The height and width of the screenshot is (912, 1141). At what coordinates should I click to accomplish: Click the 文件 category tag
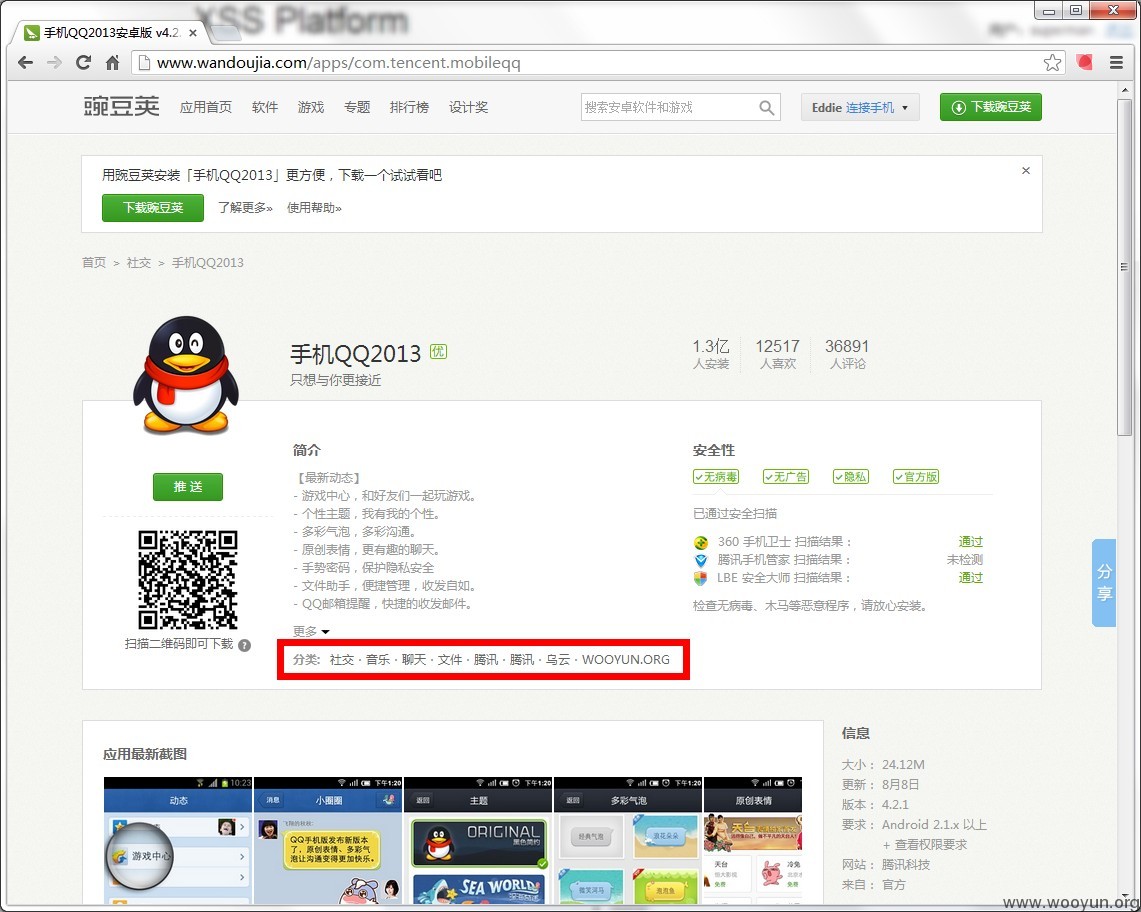pos(450,659)
